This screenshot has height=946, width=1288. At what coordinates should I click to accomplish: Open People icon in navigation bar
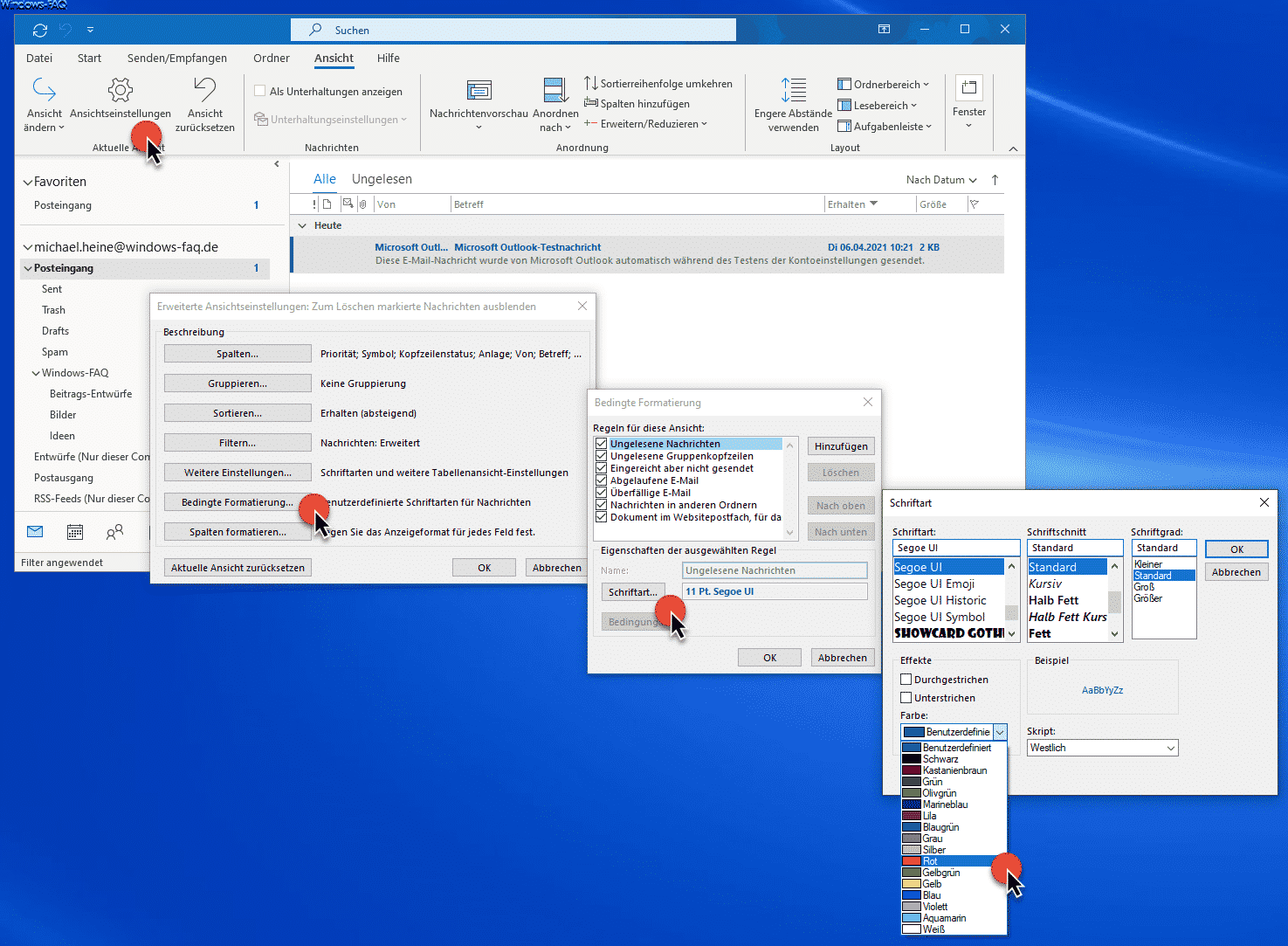(114, 532)
